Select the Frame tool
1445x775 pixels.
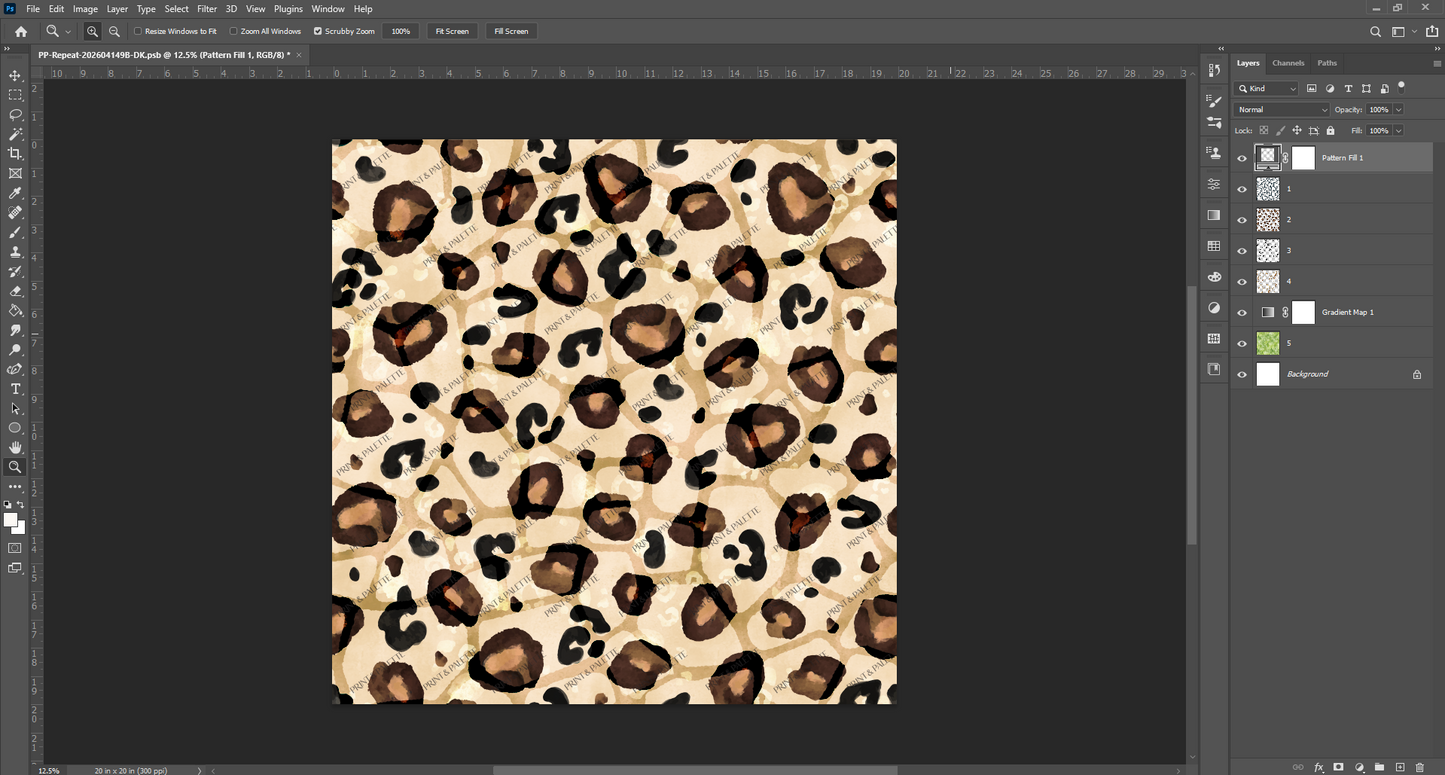15,173
